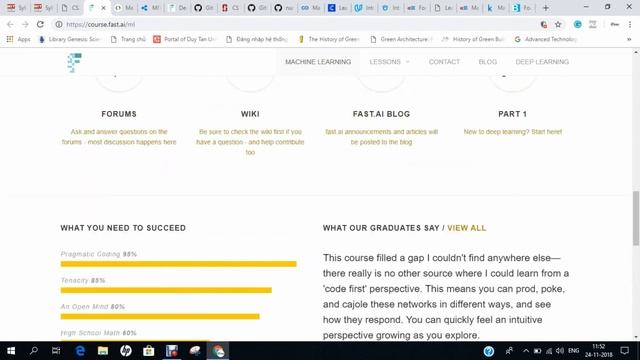Open the PART 1 heading link
The height and width of the screenshot is (360, 640).
tap(512, 114)
